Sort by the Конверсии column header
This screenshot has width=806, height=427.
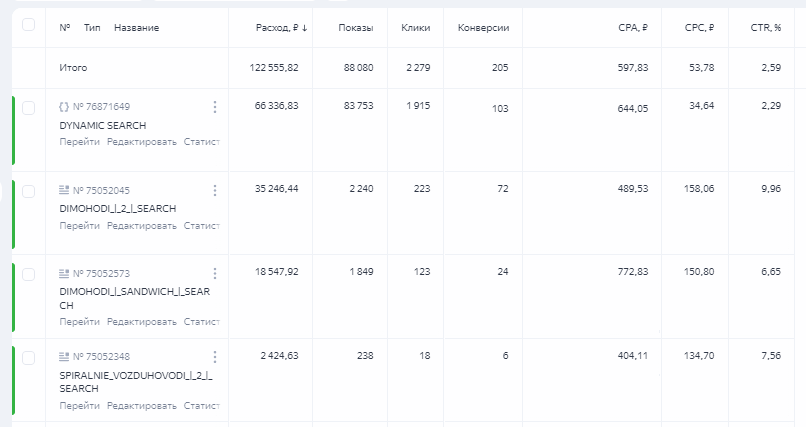pyautogui.click(x=483, y=28)
